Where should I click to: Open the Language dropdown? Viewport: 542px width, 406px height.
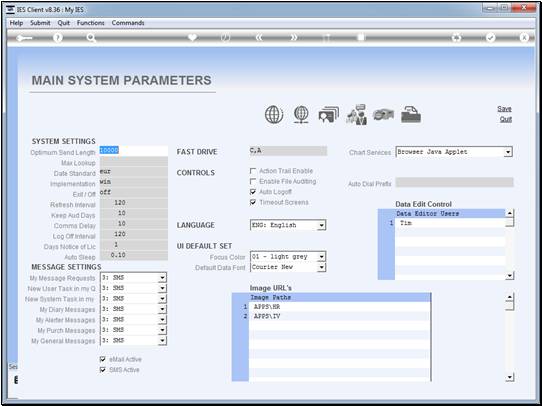pyautogui.click(x=321, y=225)
